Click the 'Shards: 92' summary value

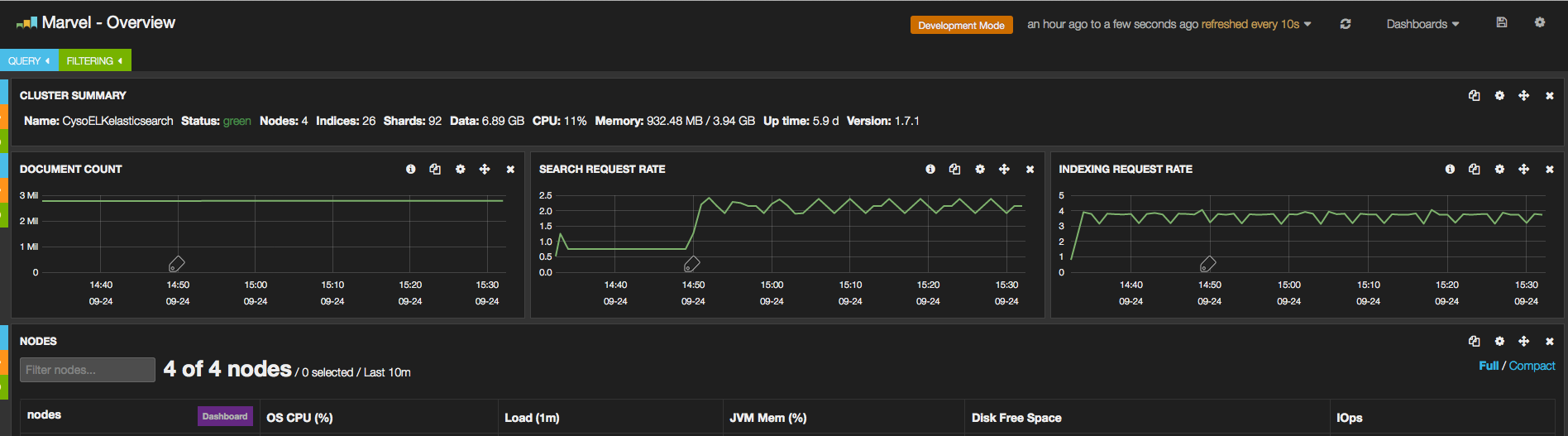tap(413, 121)
